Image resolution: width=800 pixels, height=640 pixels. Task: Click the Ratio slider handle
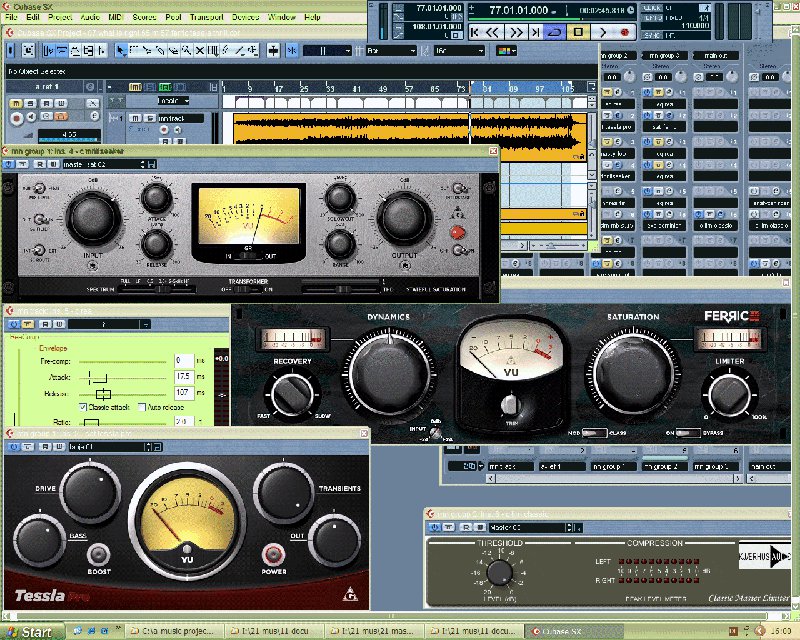(x=91, y=422)
